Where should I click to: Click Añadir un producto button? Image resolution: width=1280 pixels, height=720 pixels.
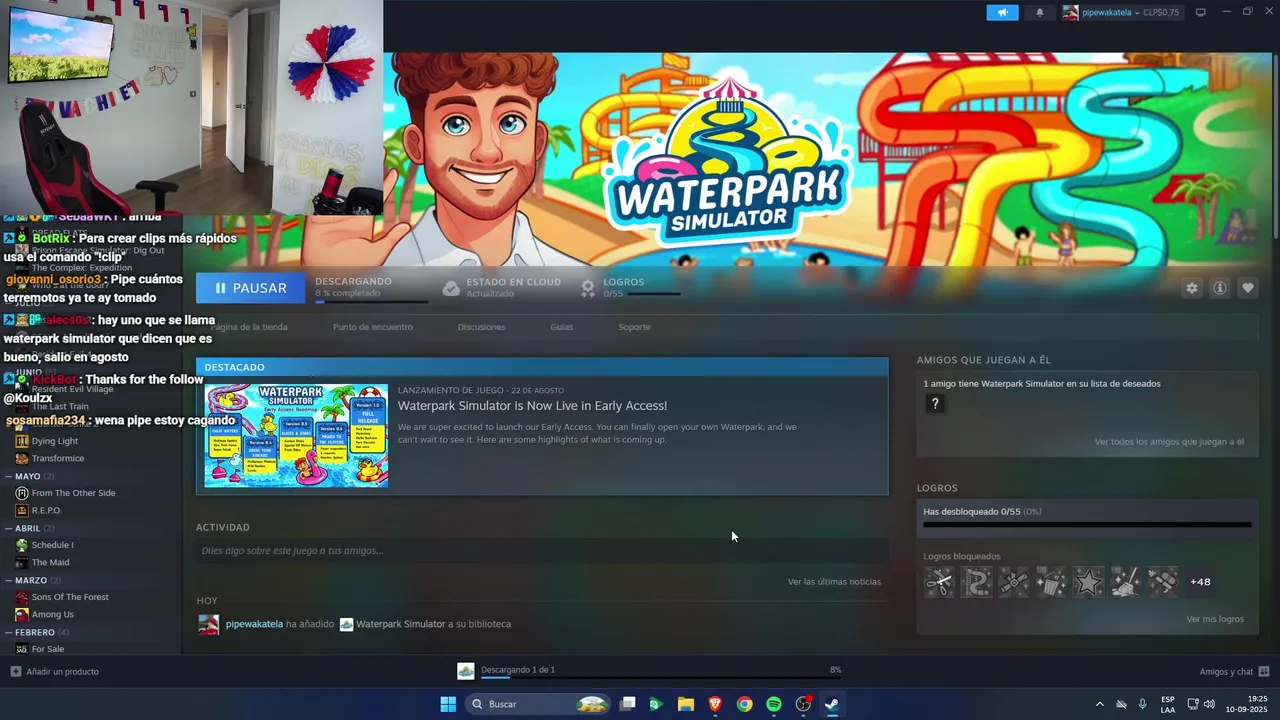pyautogui.click(x=55, y=672)
